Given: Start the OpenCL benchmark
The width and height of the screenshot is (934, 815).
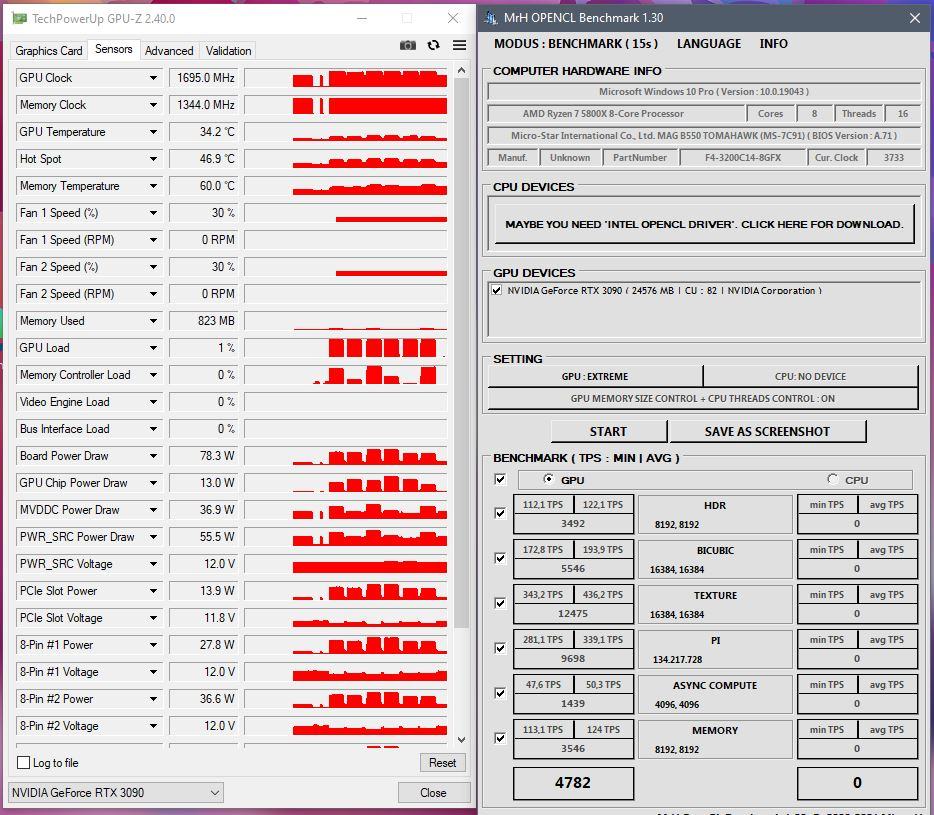Looking at the screenshot, I should tap(608, 431).
